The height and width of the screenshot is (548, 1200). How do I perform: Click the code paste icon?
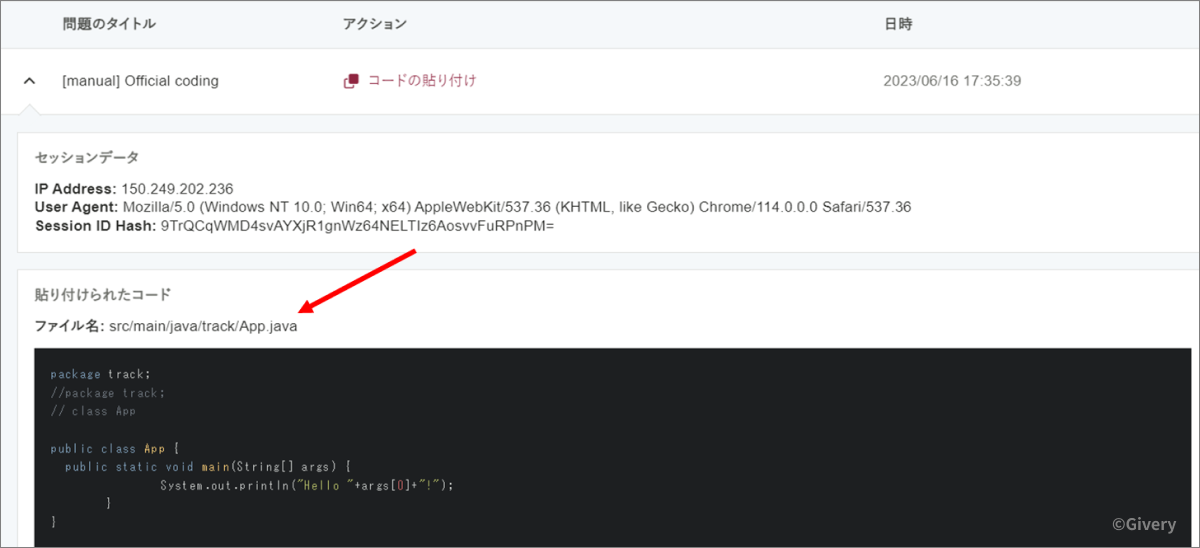(351, 81)
